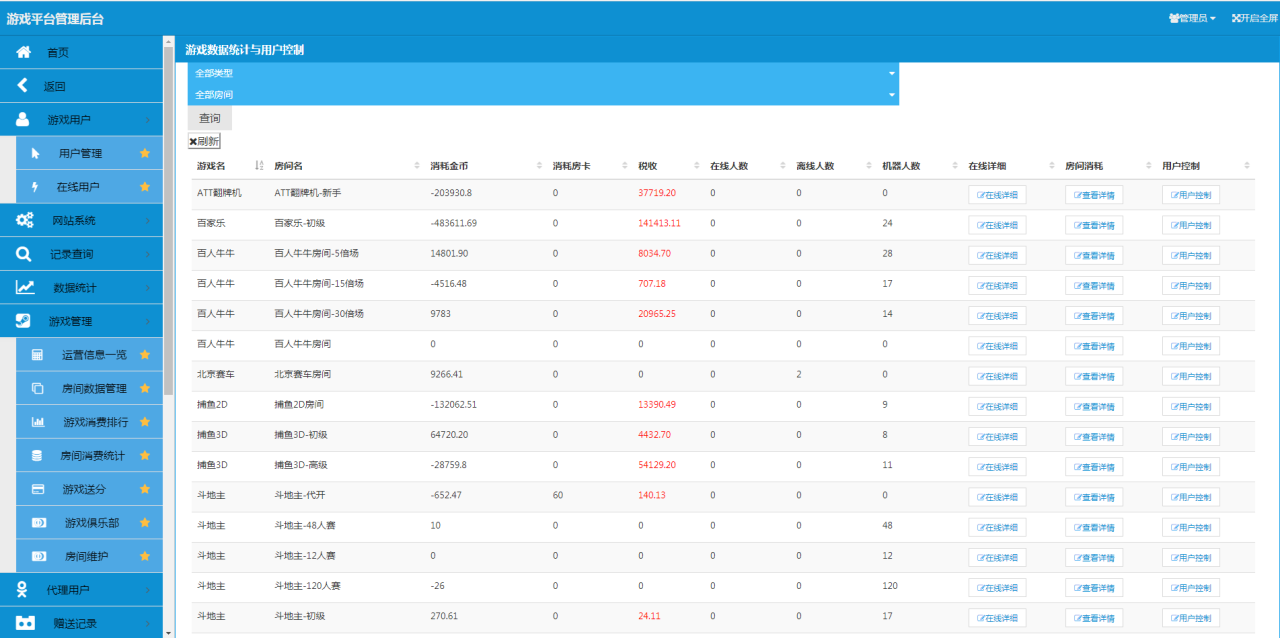Open the 全部类型 dropdown
Viewport: 1280px width, 638px height.
(543, 73)
